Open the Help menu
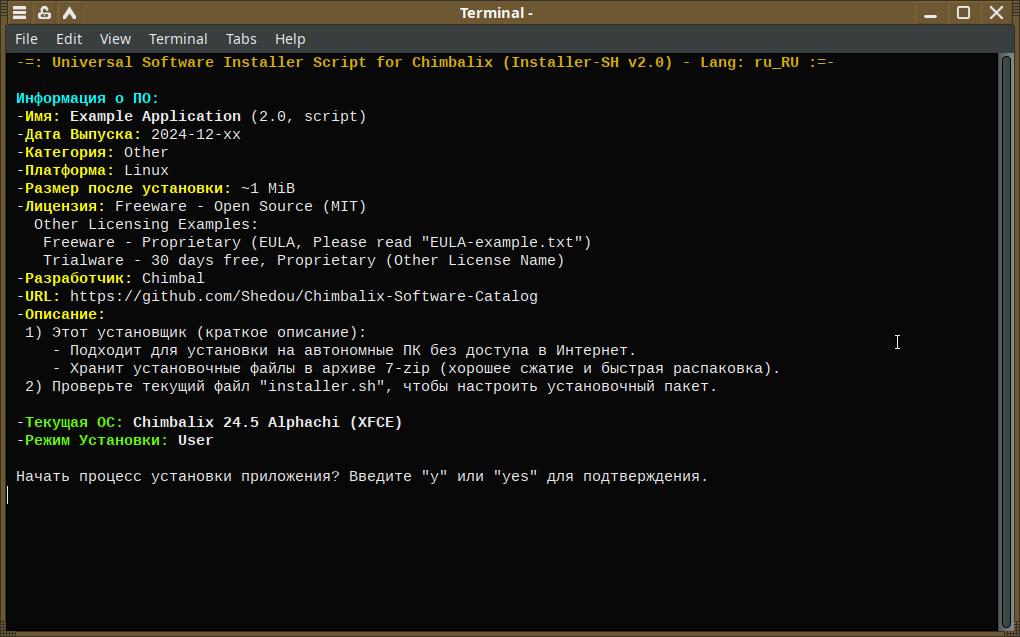This screenshot has height=637, width=1020. point(290,39)
